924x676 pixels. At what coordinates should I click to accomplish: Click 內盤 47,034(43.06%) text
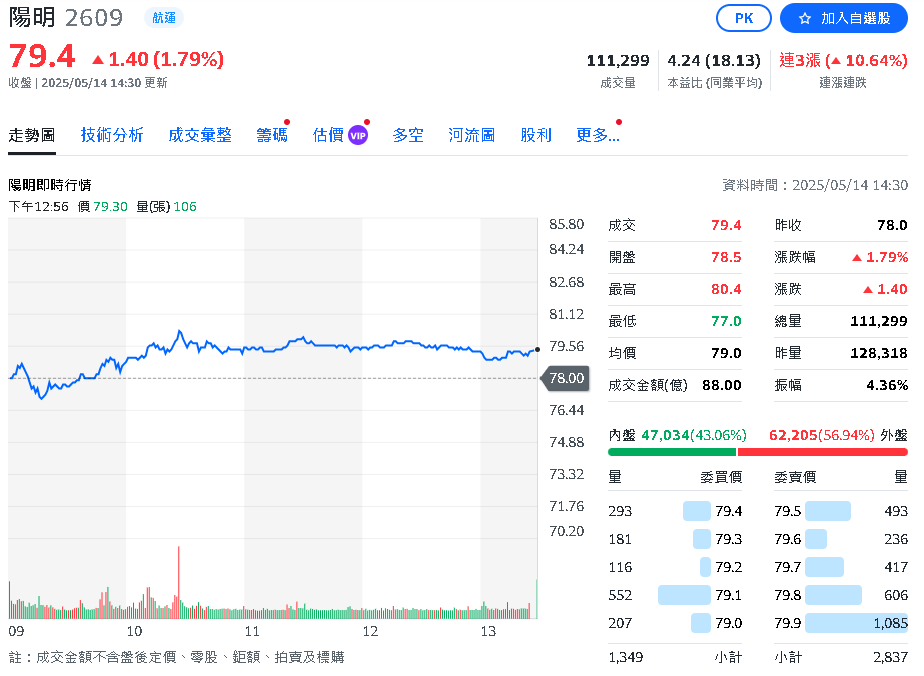coord(678,436)
